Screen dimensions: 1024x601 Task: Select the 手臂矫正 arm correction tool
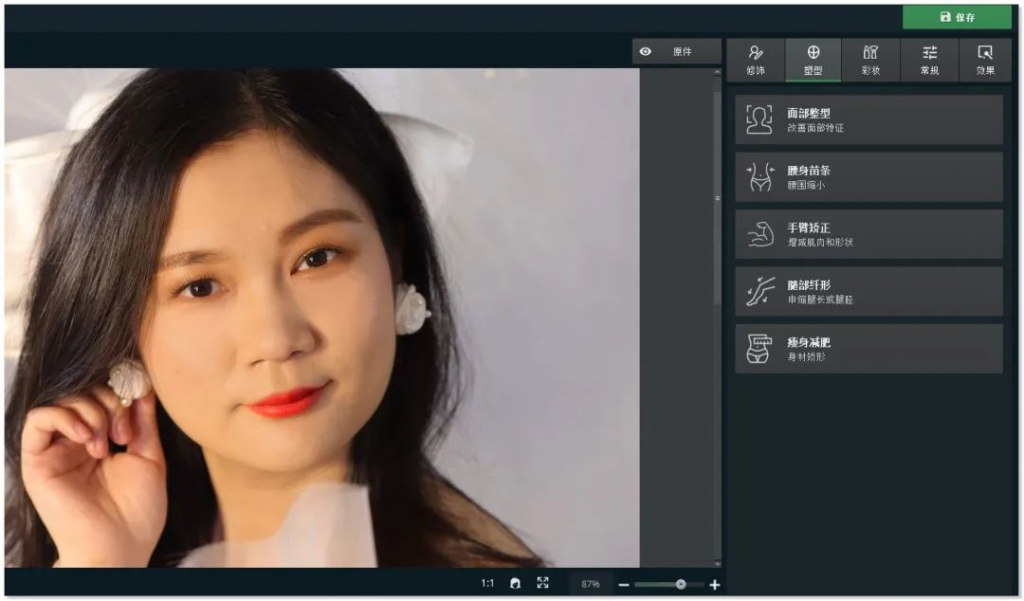click(x=867, y=234)
